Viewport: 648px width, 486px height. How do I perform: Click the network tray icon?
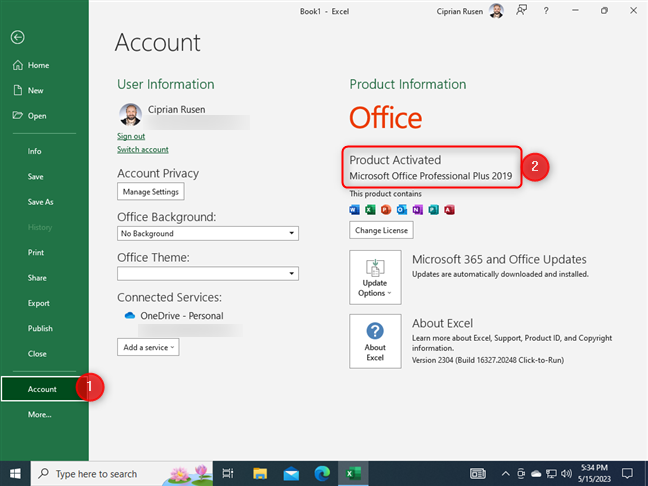[551, 474]
